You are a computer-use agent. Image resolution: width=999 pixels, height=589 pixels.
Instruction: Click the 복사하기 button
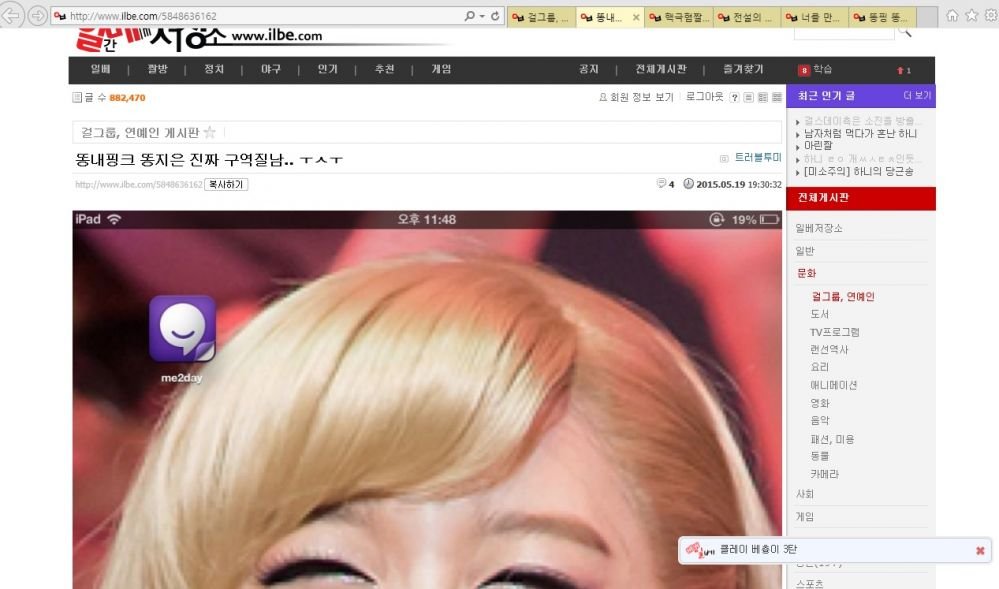pyautogui.click(x=226, y=184)
